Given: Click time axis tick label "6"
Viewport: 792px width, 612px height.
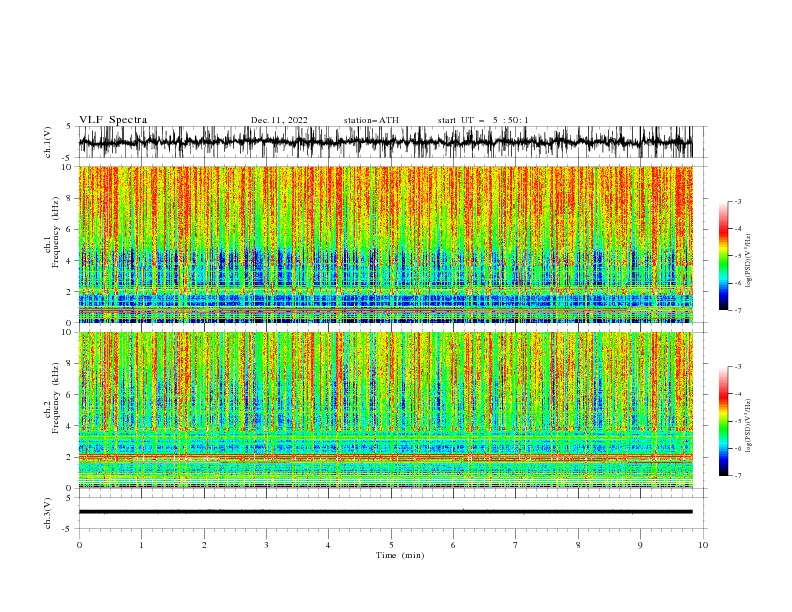Looking at the screenshot, I should pos(453,545).
